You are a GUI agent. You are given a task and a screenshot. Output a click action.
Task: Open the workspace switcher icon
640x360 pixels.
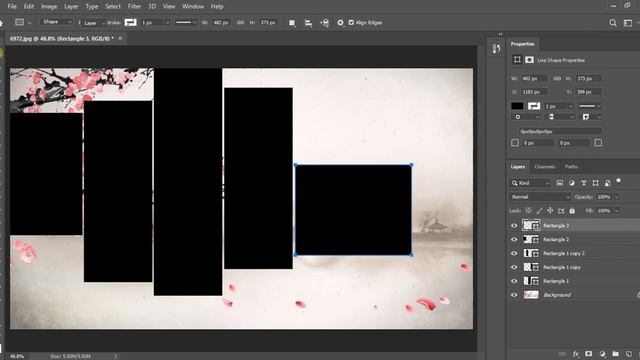pos(628,23)
